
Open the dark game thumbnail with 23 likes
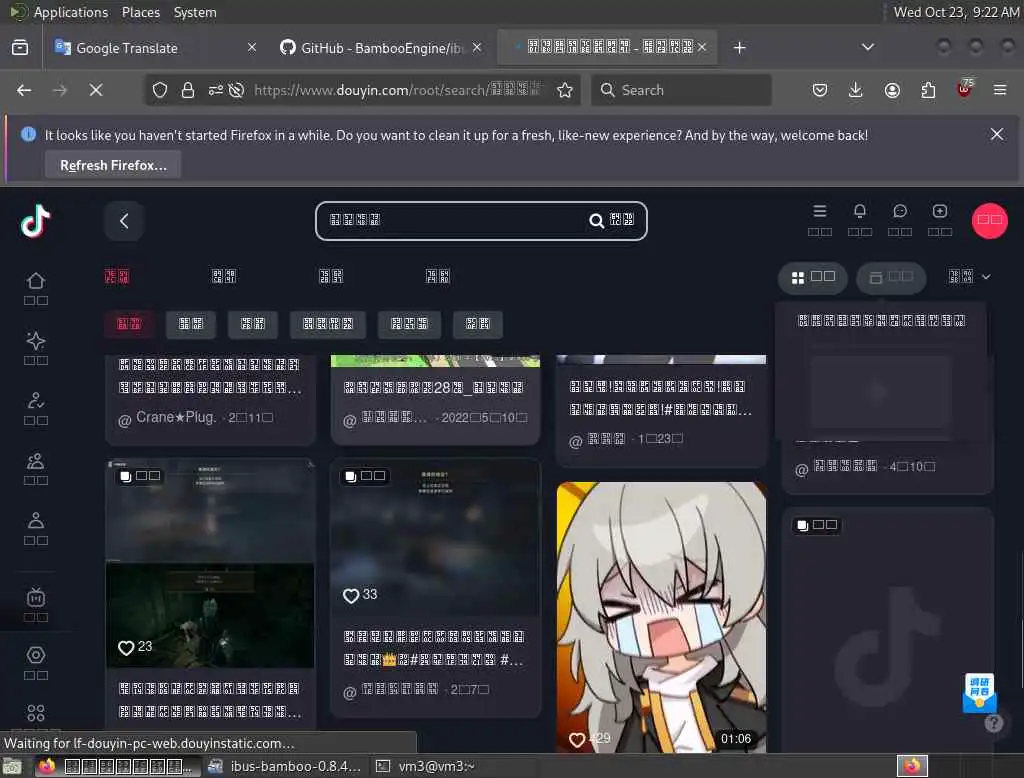[210, 564]
